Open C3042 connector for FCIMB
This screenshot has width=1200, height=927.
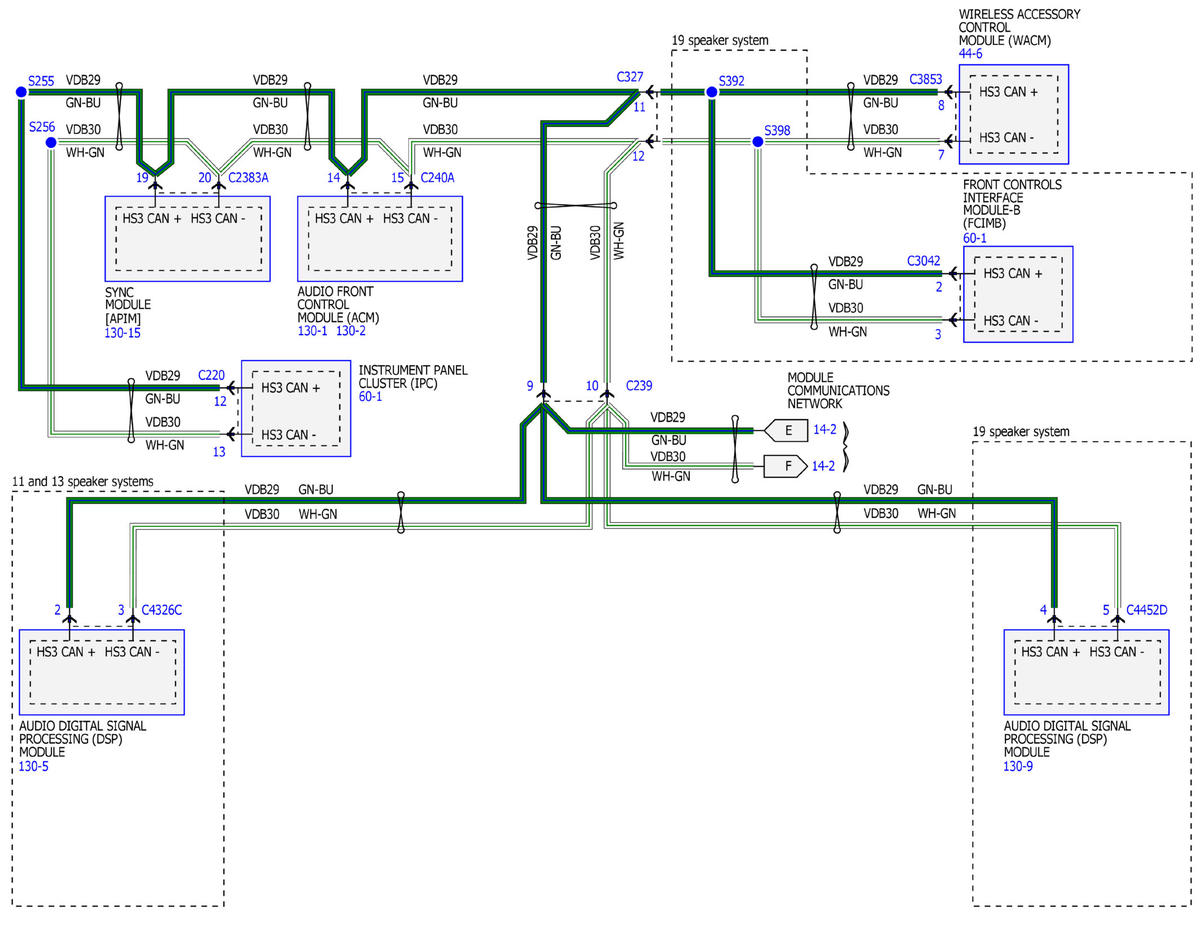coord(923,260)
